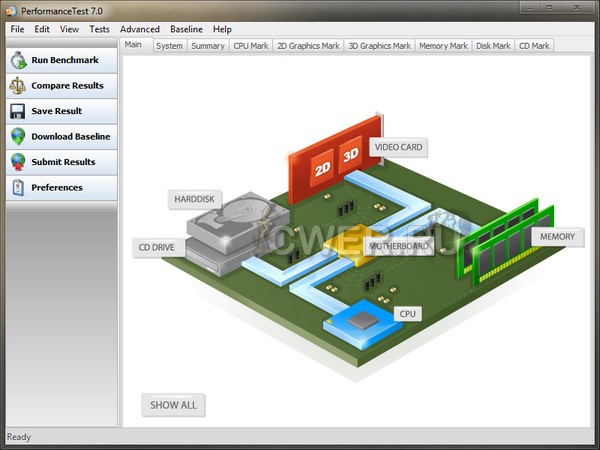
Task: Go to the Disk Mark tab
Action: (492, 46)
